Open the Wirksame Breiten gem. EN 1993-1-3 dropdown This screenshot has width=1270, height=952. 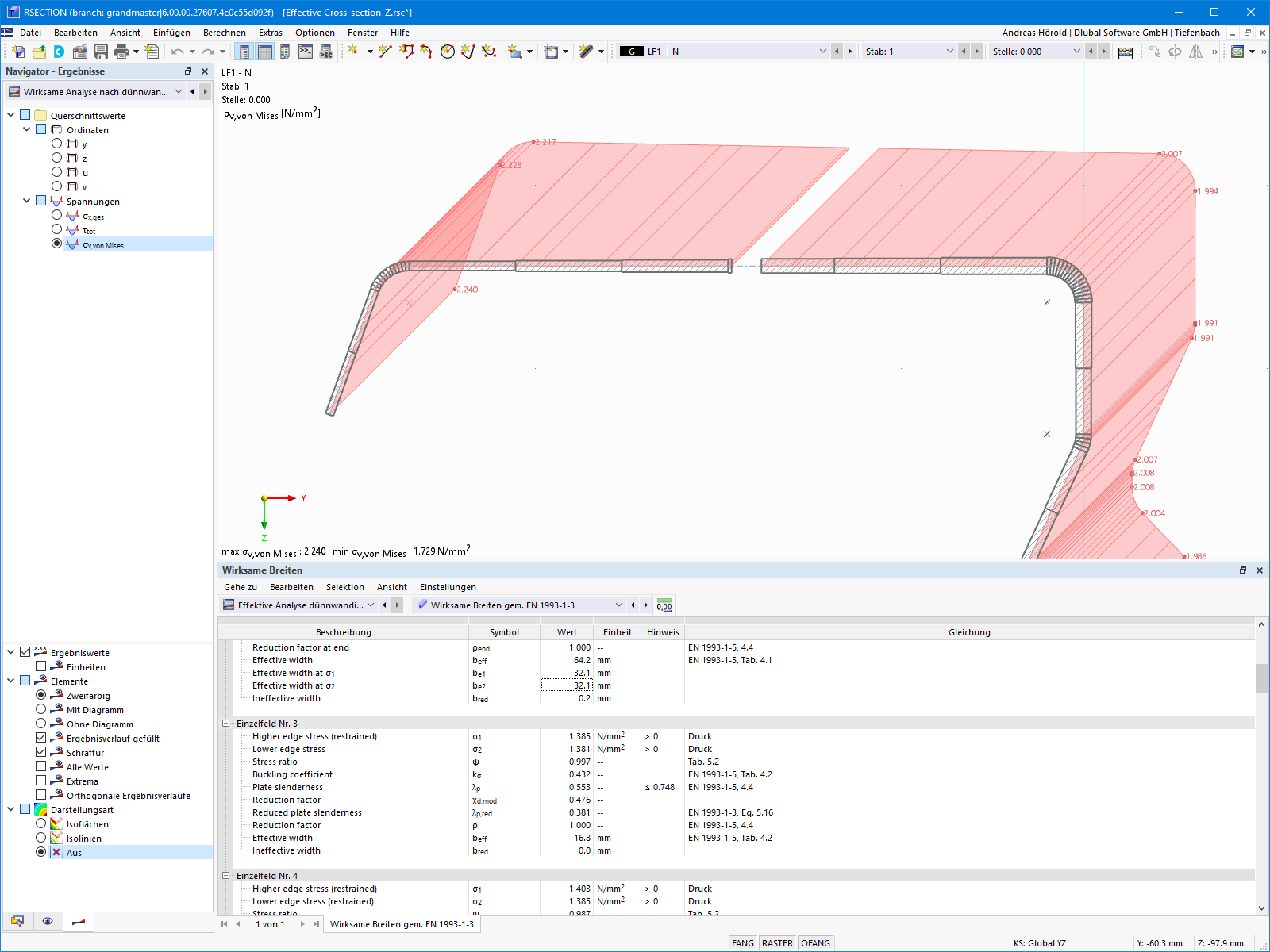point(619,605)
